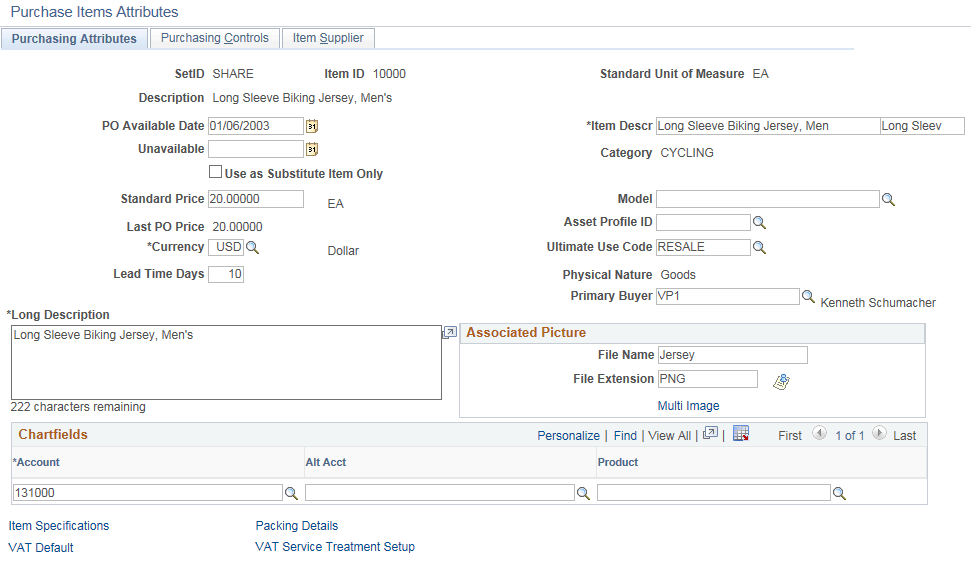Click Kenneth Schumacher buyer name
Viewport: 971px width, 561px height.
click(x=878, y=303)
